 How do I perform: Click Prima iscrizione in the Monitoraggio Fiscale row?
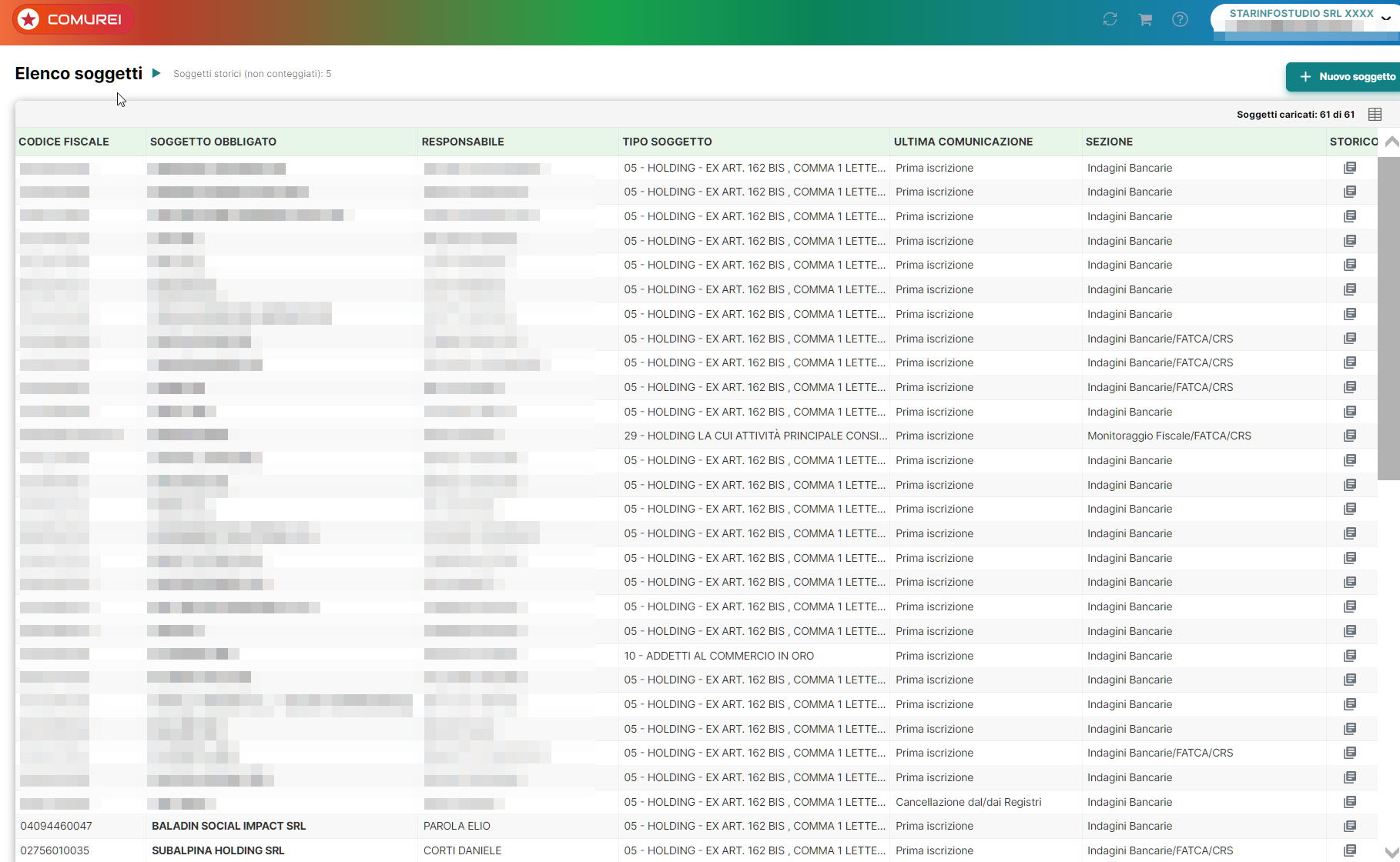coord(934,436)
